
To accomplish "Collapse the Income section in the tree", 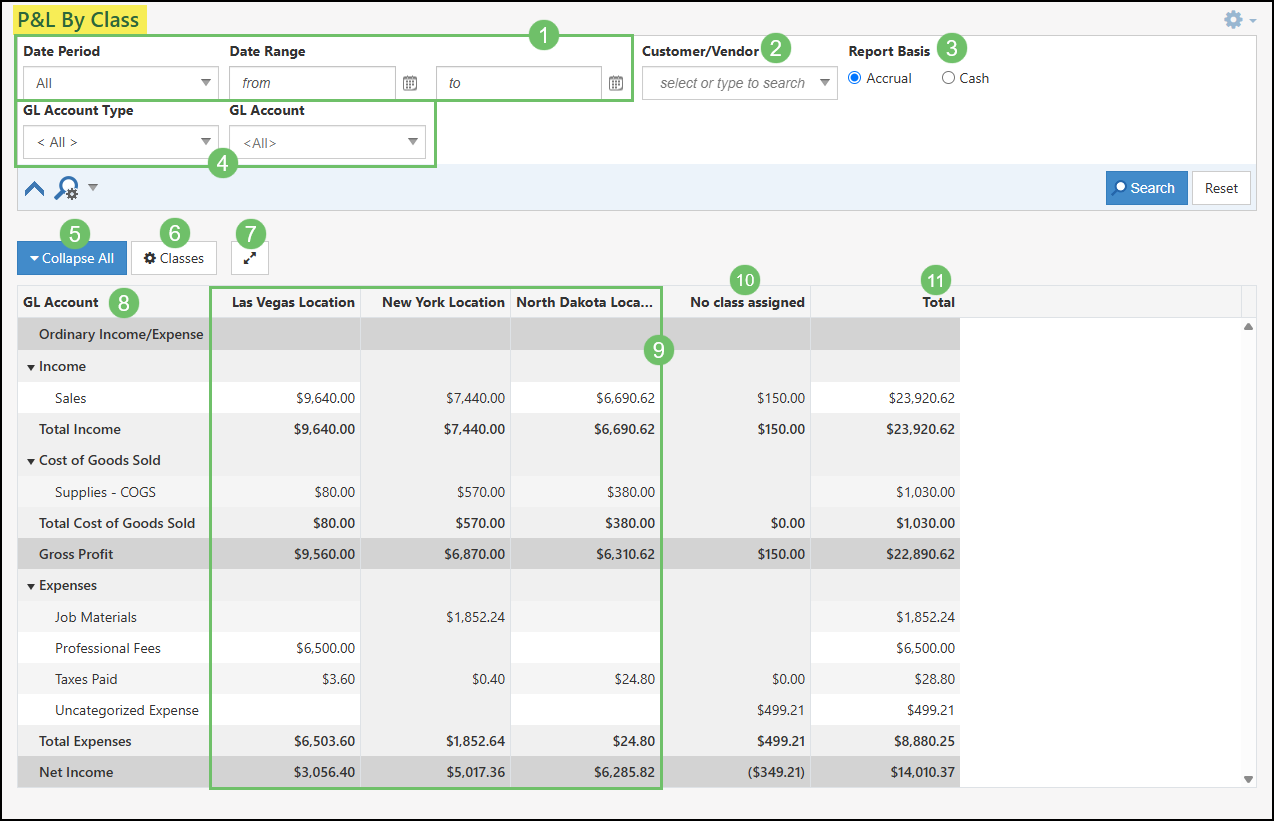I will (x=31, y=367).
